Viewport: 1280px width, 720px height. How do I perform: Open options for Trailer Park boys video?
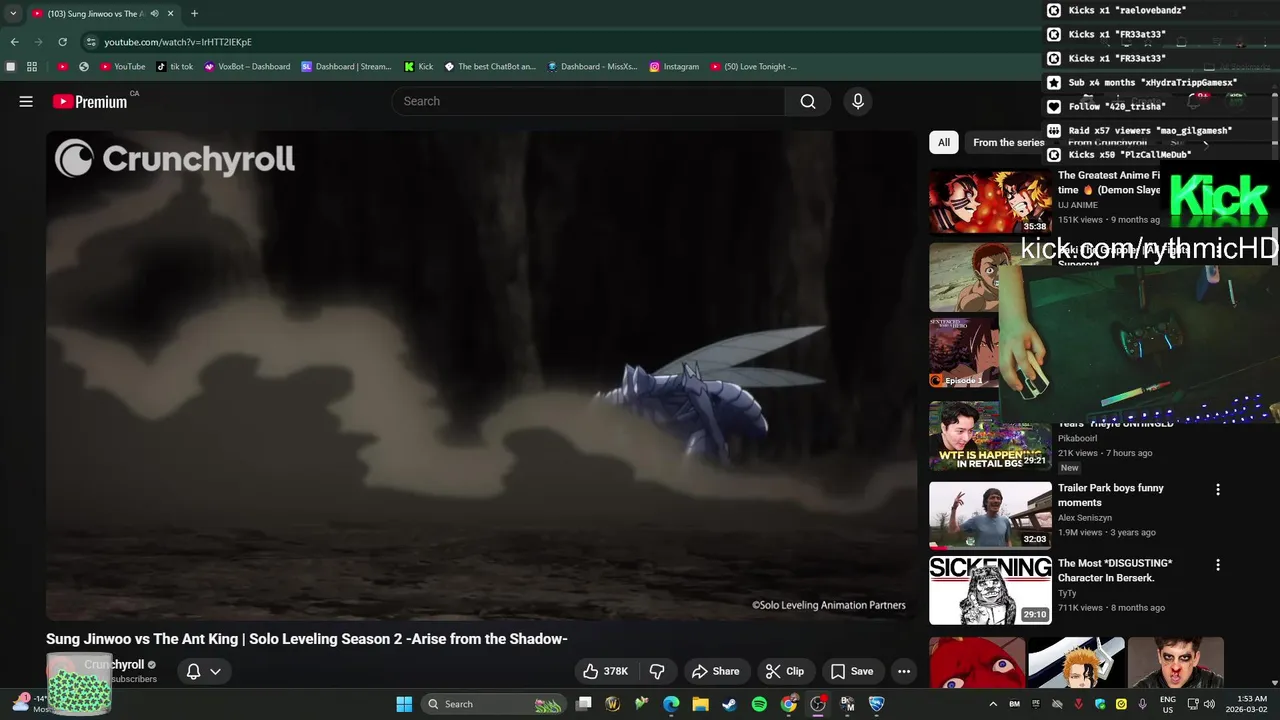(x=1217, y=490)
